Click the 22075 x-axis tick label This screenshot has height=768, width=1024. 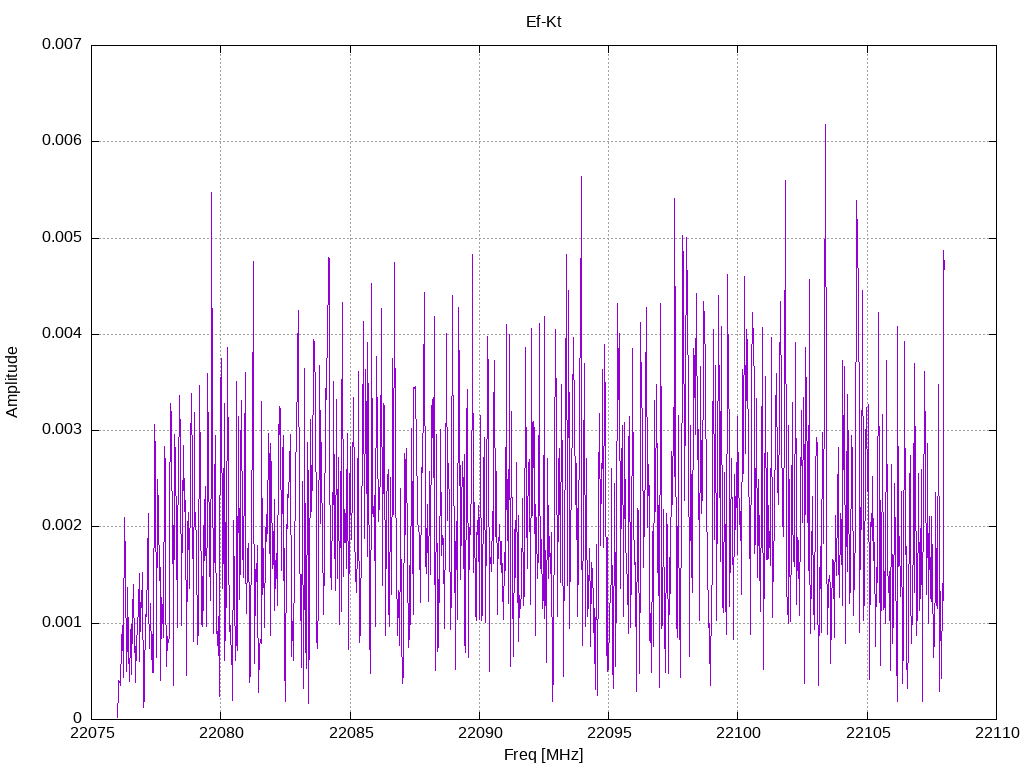click(x=91, y=733)
